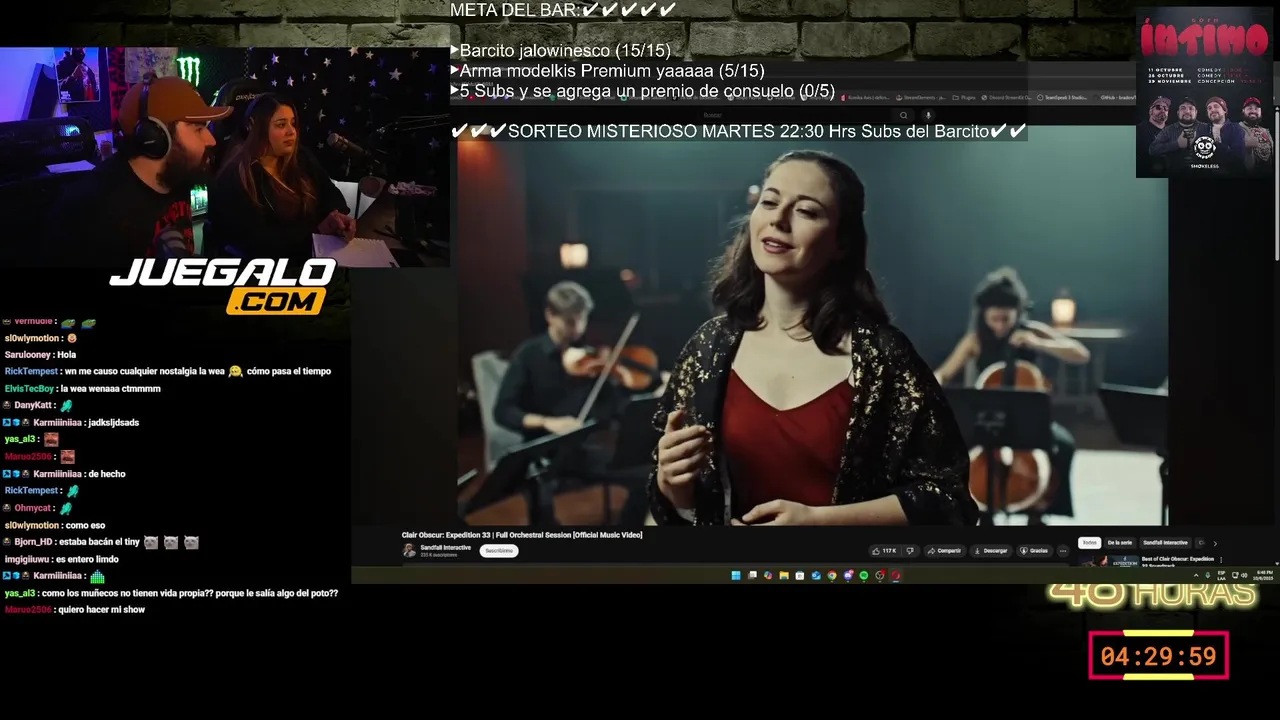This screenshot has height=720, width=1280.
Task: Open Sandfall Interactive channel avatar
Action: [409, 550]
